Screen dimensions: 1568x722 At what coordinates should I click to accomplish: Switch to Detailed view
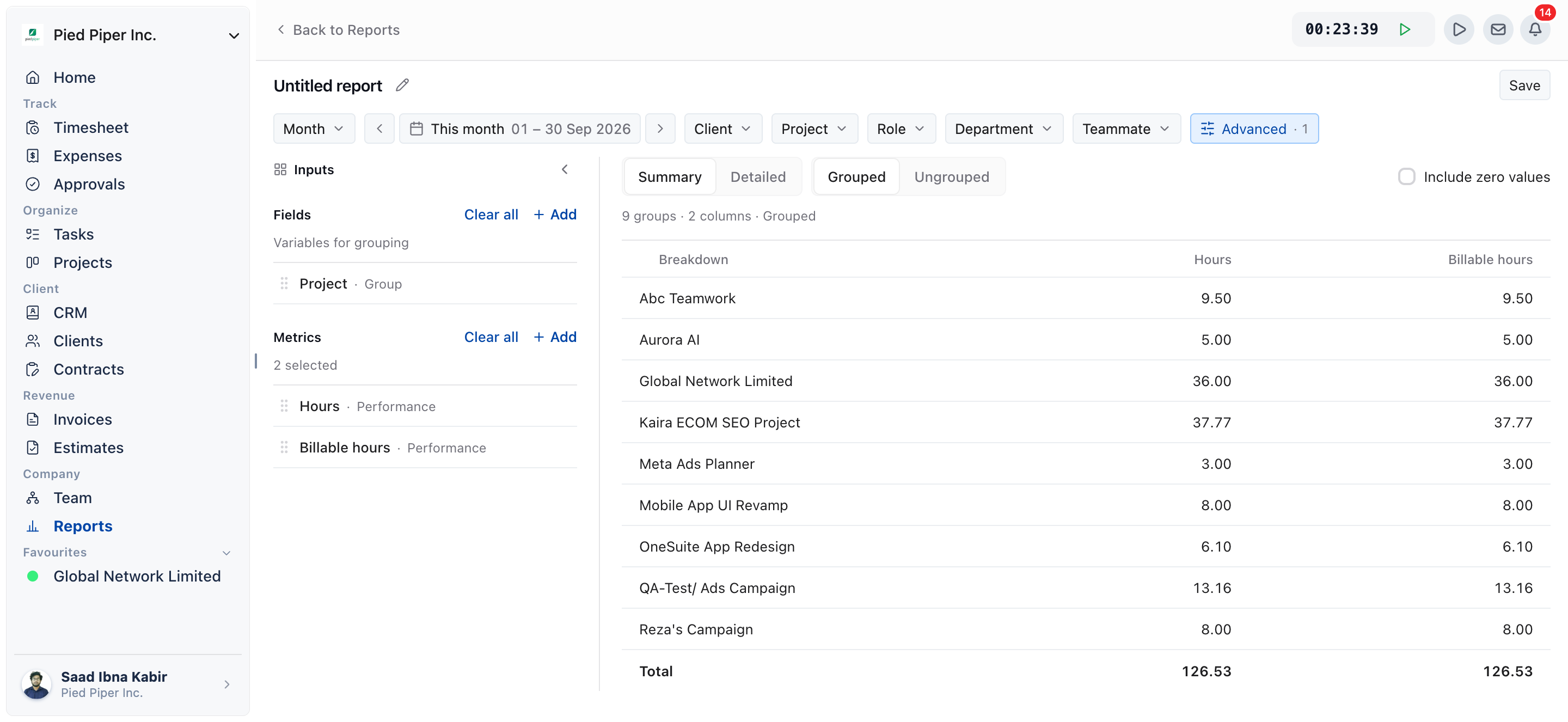tap(758, 176)
